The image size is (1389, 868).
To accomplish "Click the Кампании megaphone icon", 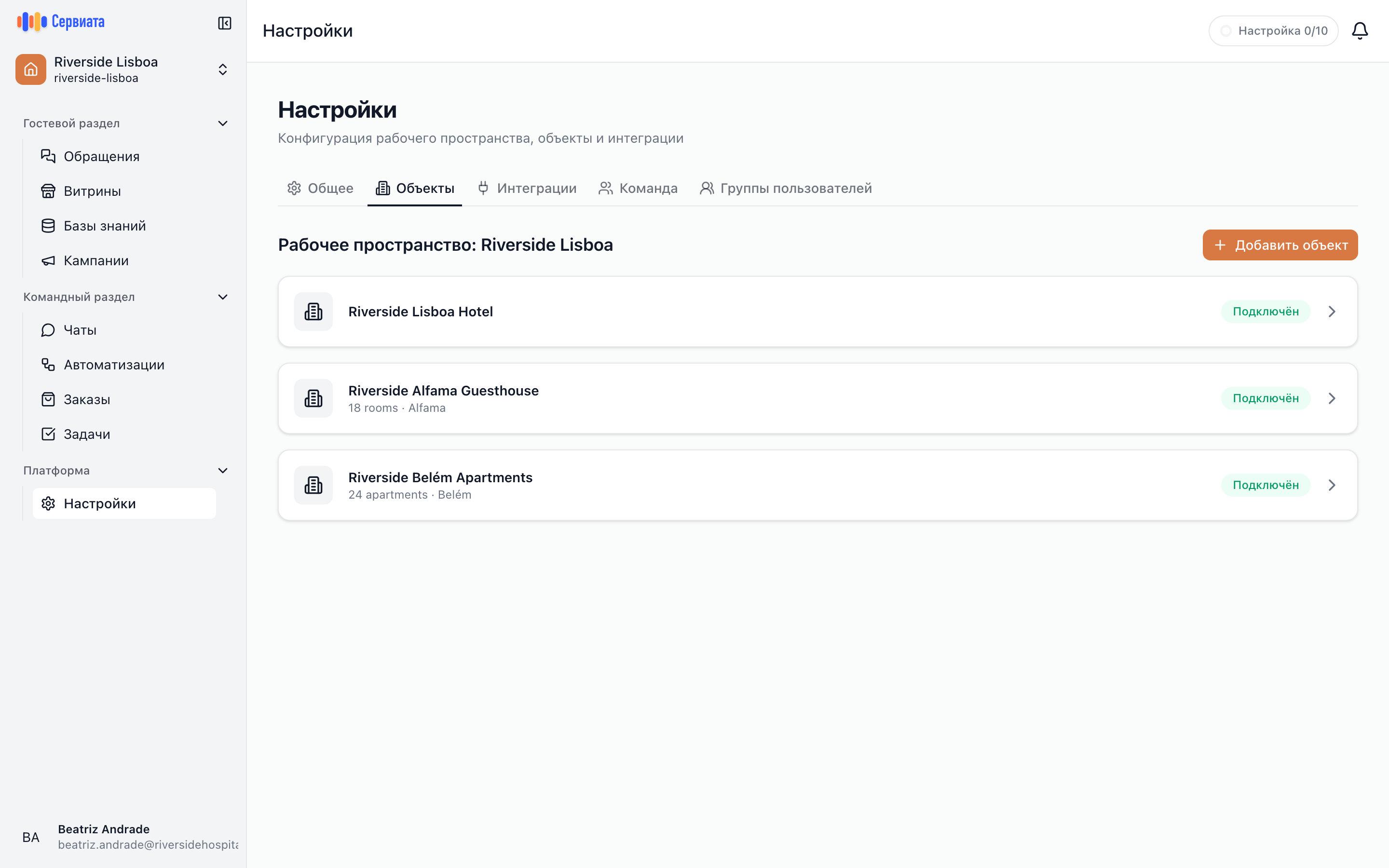I will tap(48, 260).
